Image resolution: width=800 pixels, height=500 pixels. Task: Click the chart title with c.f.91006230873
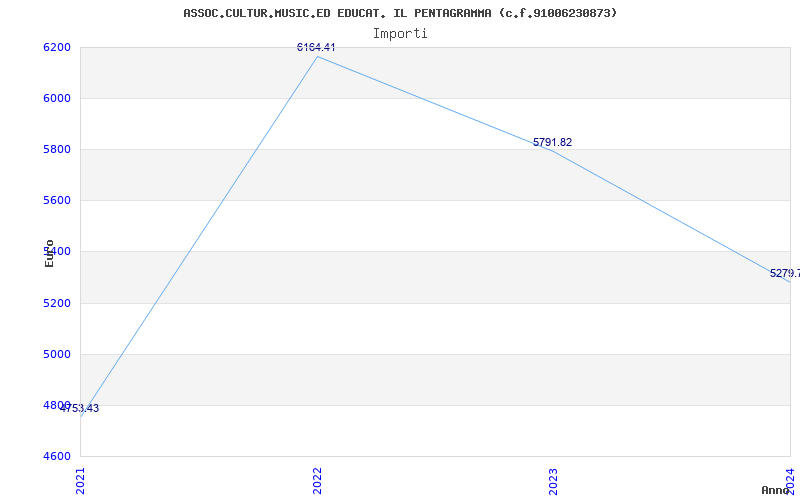[400, 13]
